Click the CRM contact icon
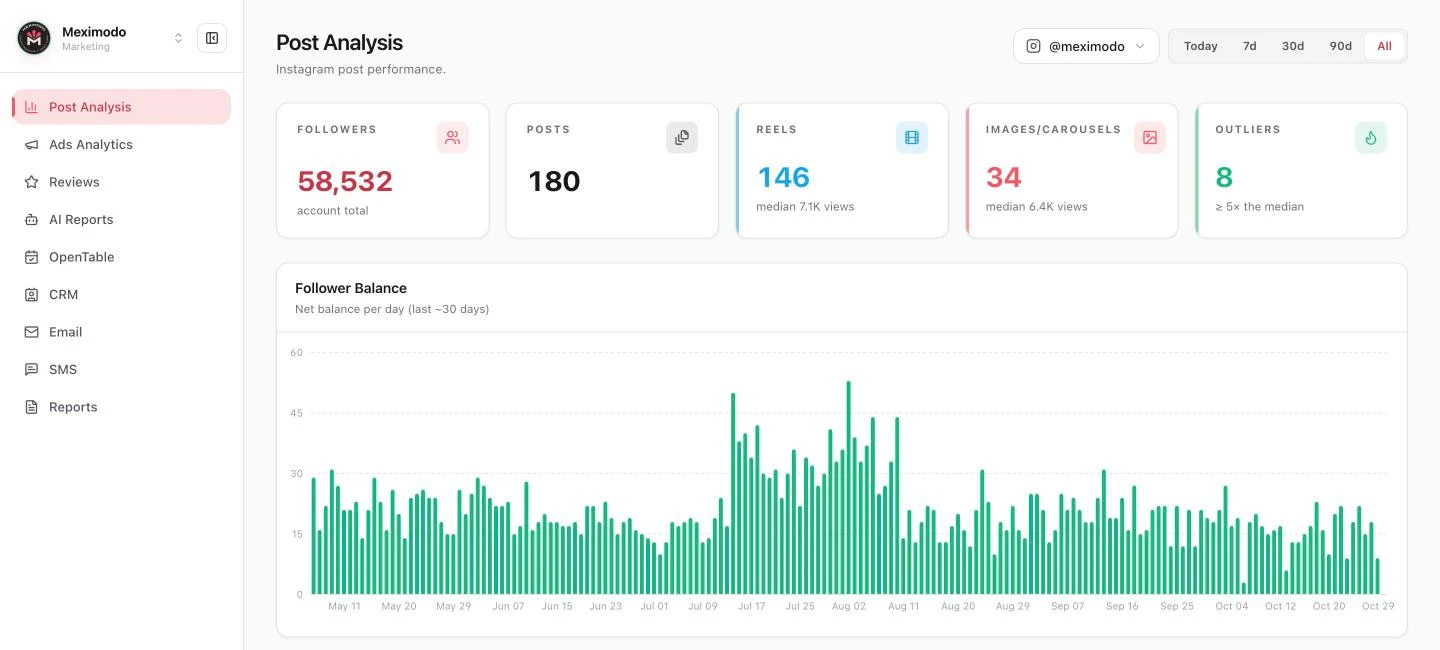Image resolution: width=1440 pixels, height=650 pixels. (x=31, y=294)
